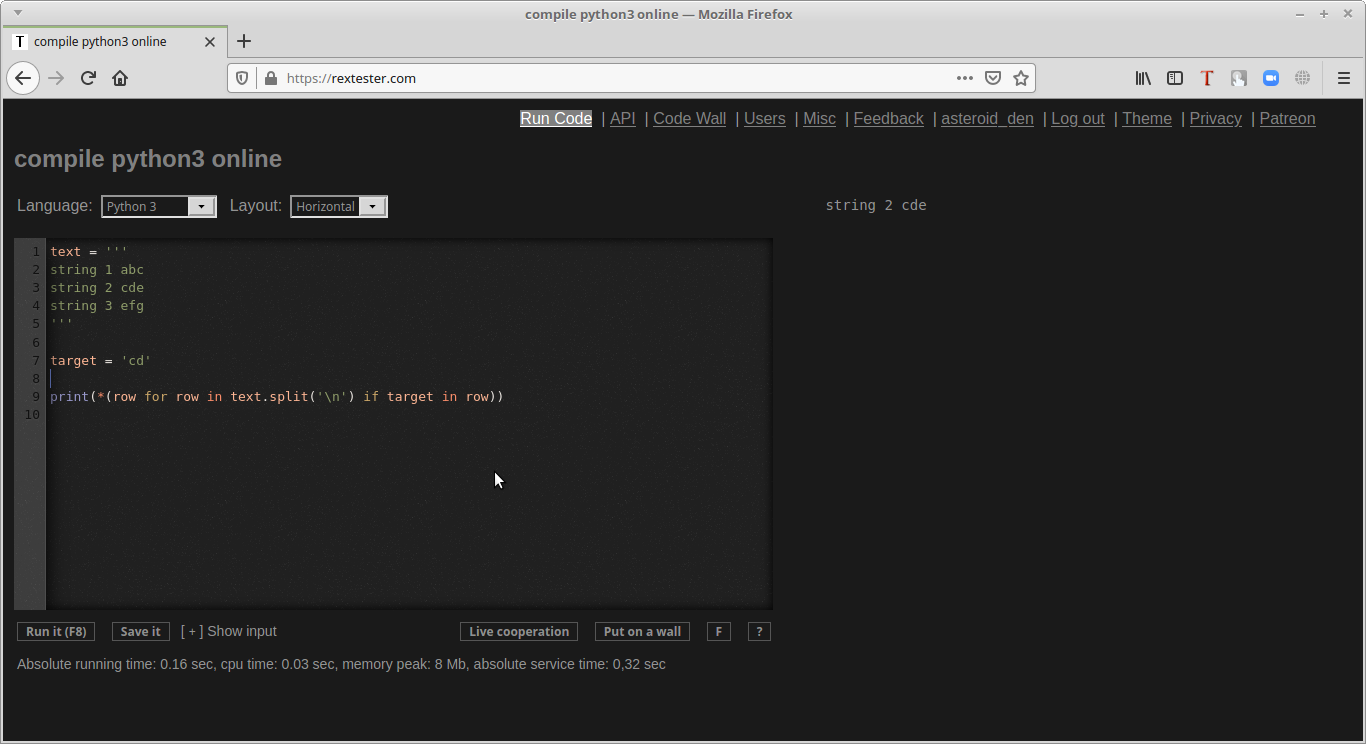Toggle the sidebar view icon
Image resolution: width=1366 pixels, height=744 pixels.
pyautogui.click(x=1175, y=78)
